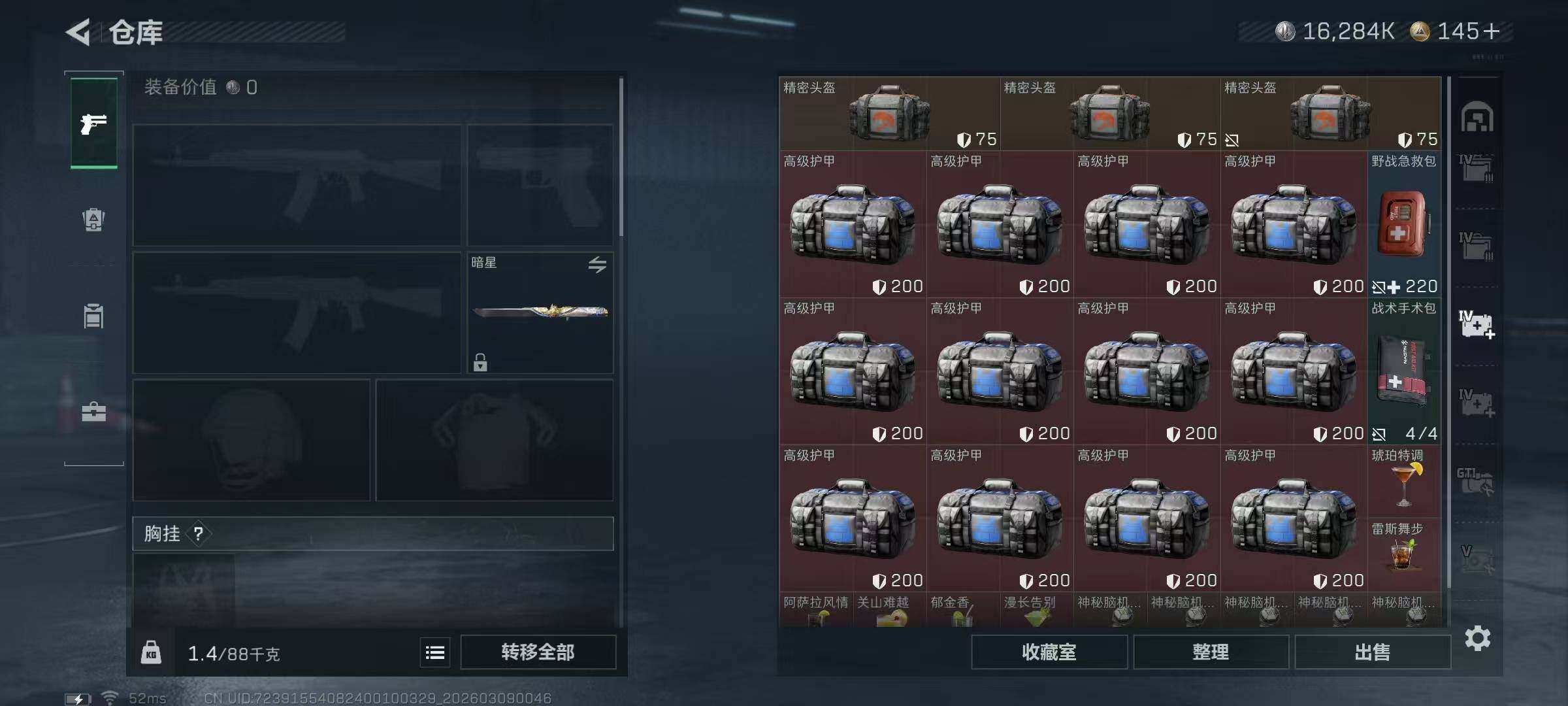Image resolution: width=1568 pixels, height=706 pixels.
Task: Open settings gear next to 出售
Action: coord(1478,638)
